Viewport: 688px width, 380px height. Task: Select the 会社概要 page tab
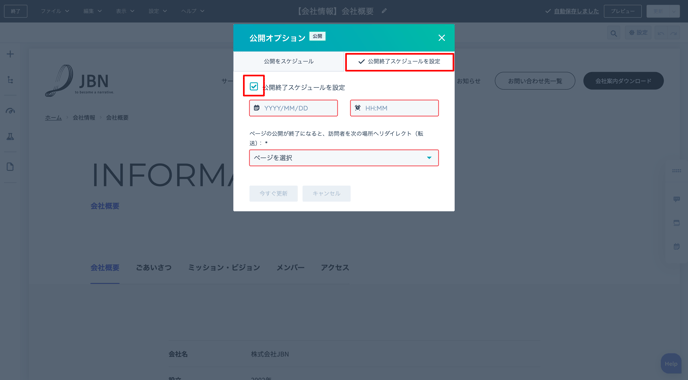(x=105, y=268)
